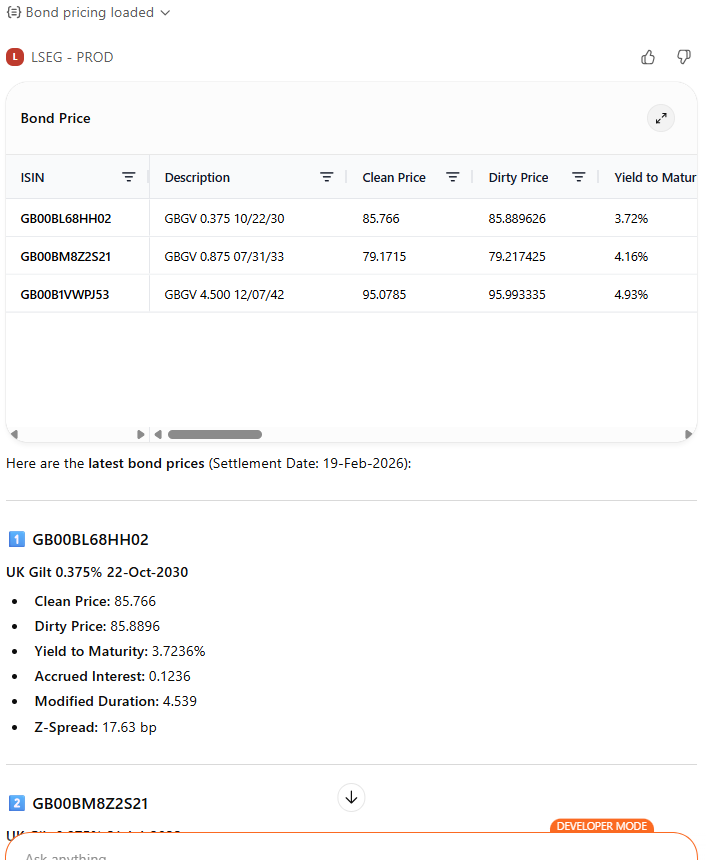Click the Ask anything input field
Image resolution: width=706 pixels, height=860 pixels.
coord(300,852)
